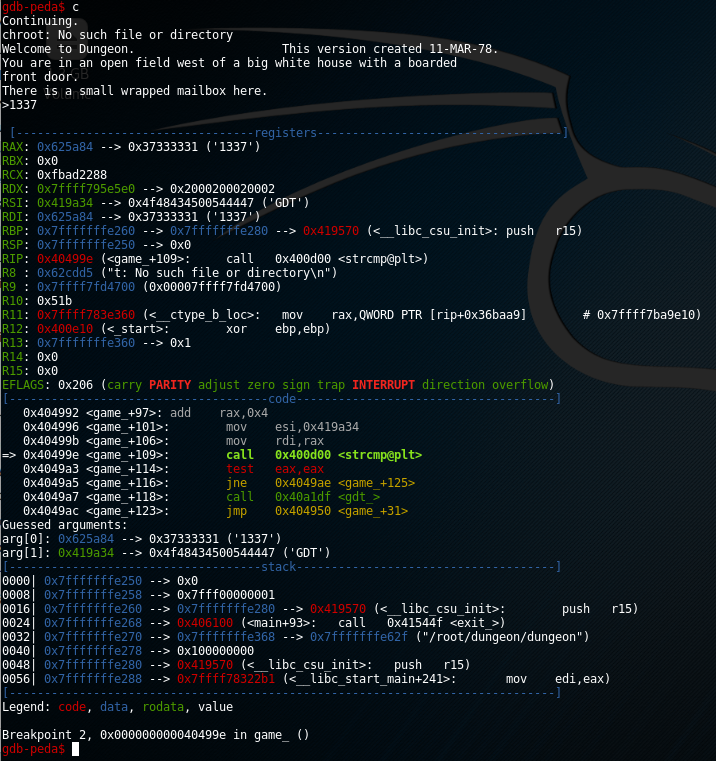Click the call 0x40a1df <gdt_> instruction

[x=303, y=497]
